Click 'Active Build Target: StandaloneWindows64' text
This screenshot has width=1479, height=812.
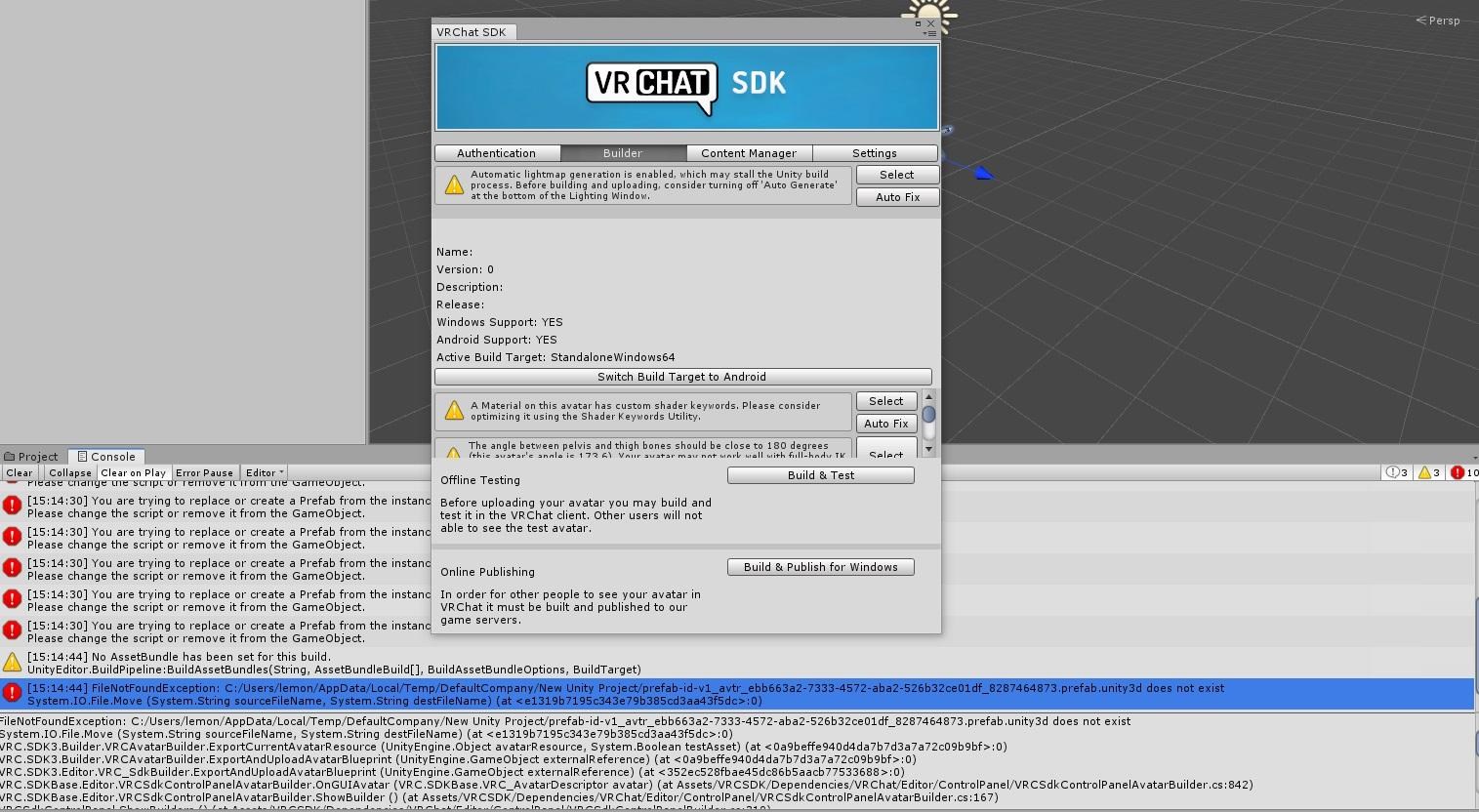(x=555, y=357)
